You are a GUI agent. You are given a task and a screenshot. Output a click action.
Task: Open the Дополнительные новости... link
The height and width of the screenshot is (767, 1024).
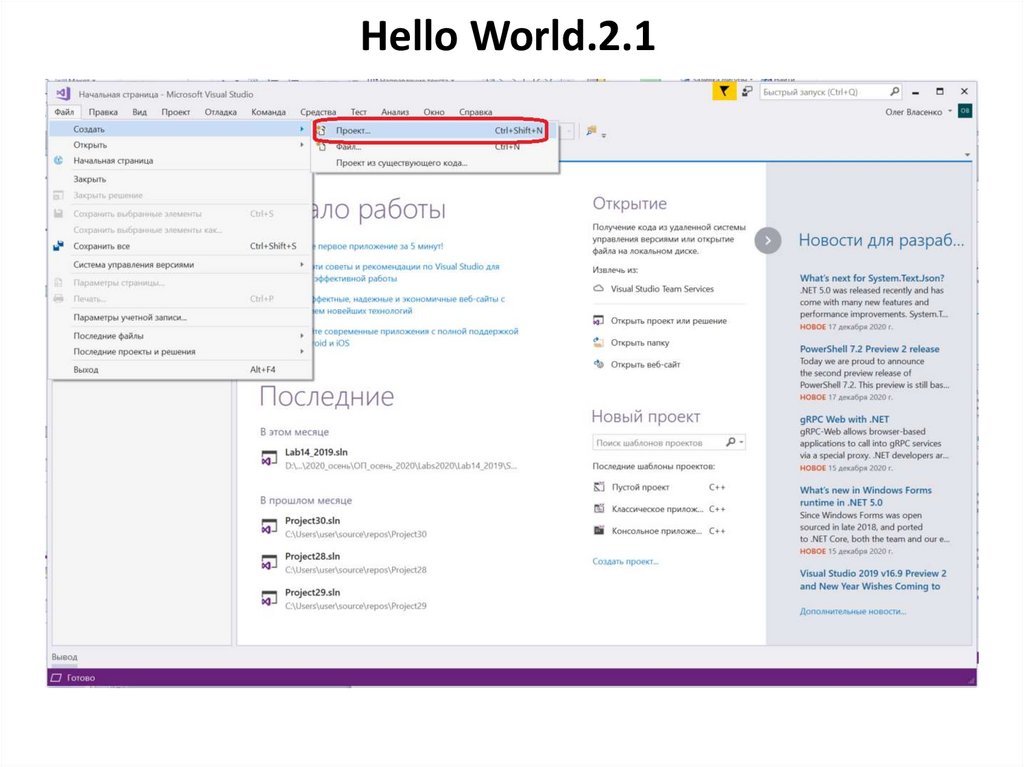tap(853, 612)
